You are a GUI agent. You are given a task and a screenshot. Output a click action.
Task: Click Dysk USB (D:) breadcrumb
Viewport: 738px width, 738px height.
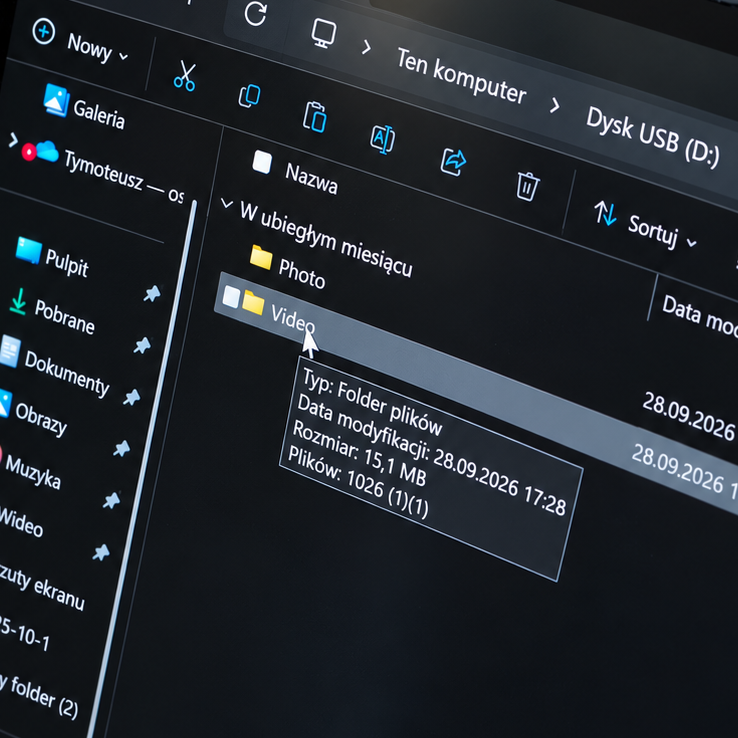pos(653,136)
